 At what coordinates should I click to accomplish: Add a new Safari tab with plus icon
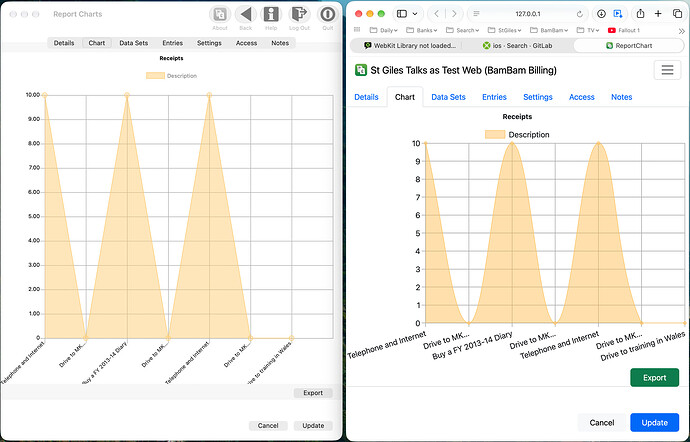[x=658, y=14]
